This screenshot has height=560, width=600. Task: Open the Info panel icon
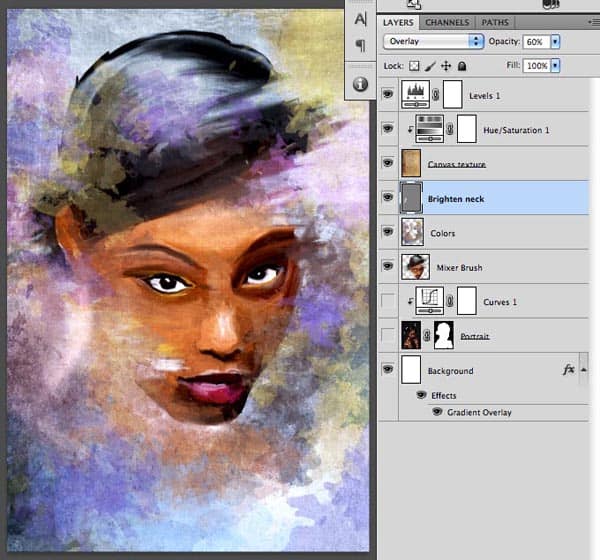tap(361, 84)
